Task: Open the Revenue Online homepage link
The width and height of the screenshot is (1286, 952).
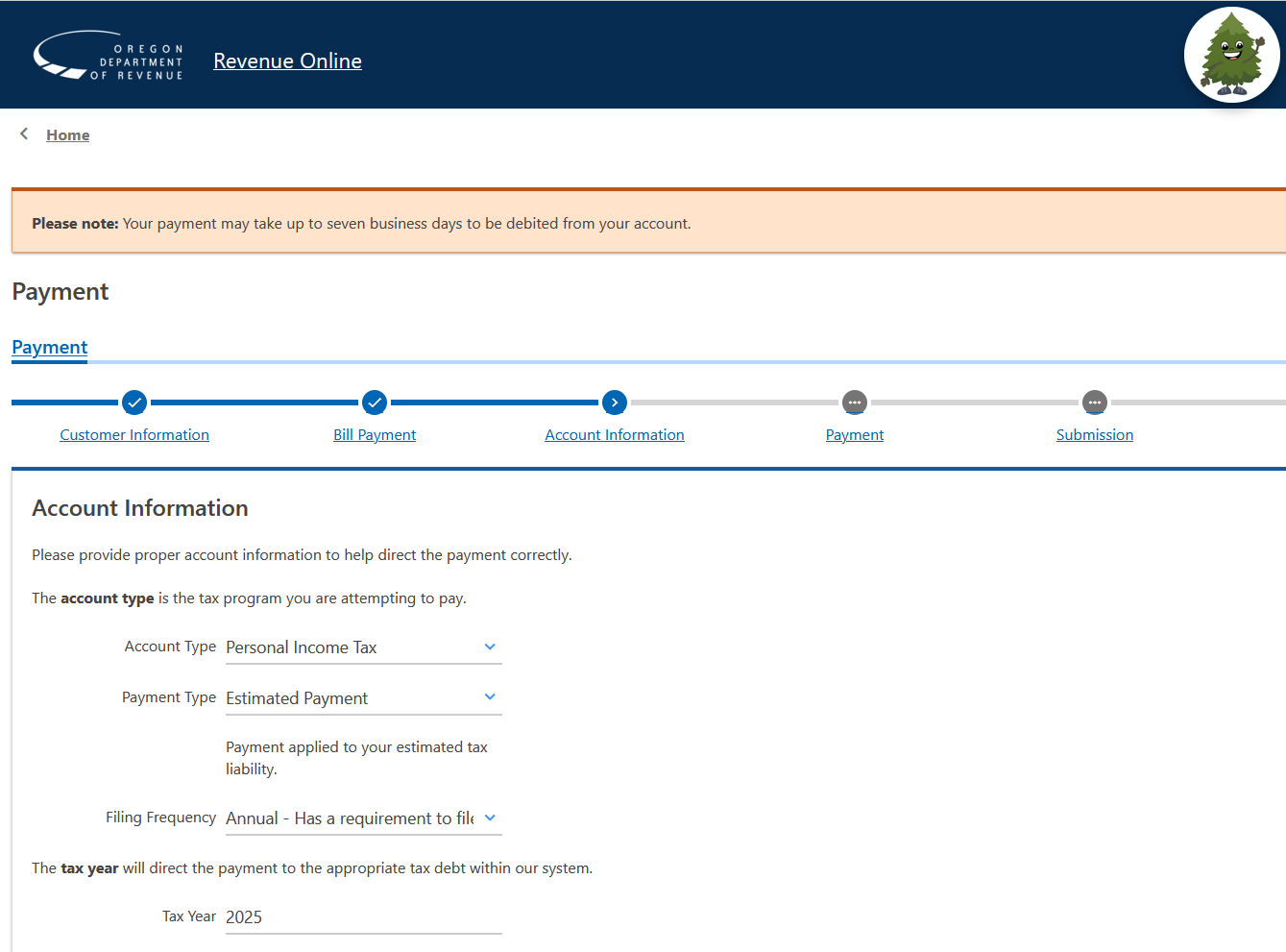Action: (287, 61)
